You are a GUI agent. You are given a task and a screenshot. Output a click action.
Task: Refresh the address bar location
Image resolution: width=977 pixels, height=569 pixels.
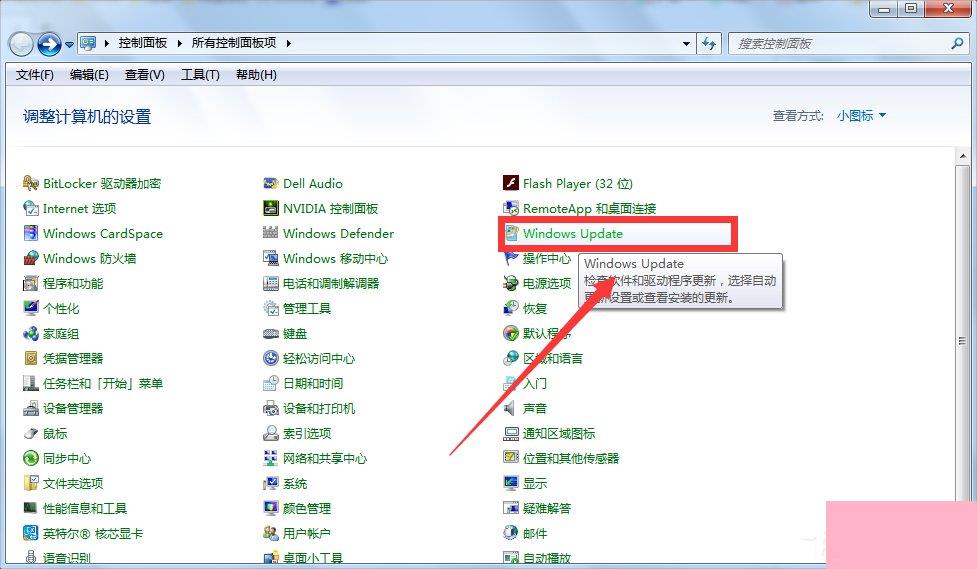tap(708, 44)
